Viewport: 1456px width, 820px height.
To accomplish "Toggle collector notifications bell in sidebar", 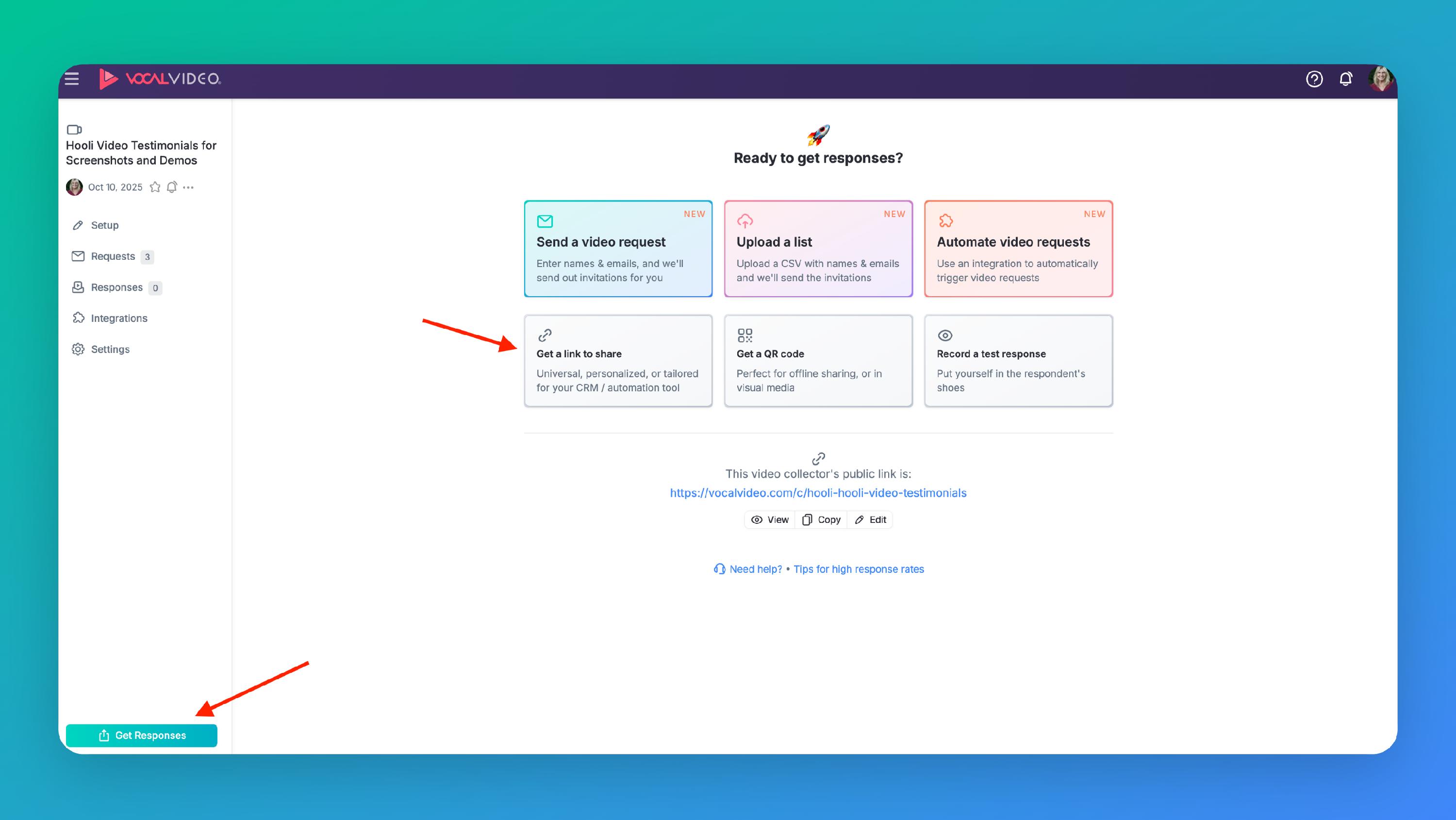I will click(172, 187).
